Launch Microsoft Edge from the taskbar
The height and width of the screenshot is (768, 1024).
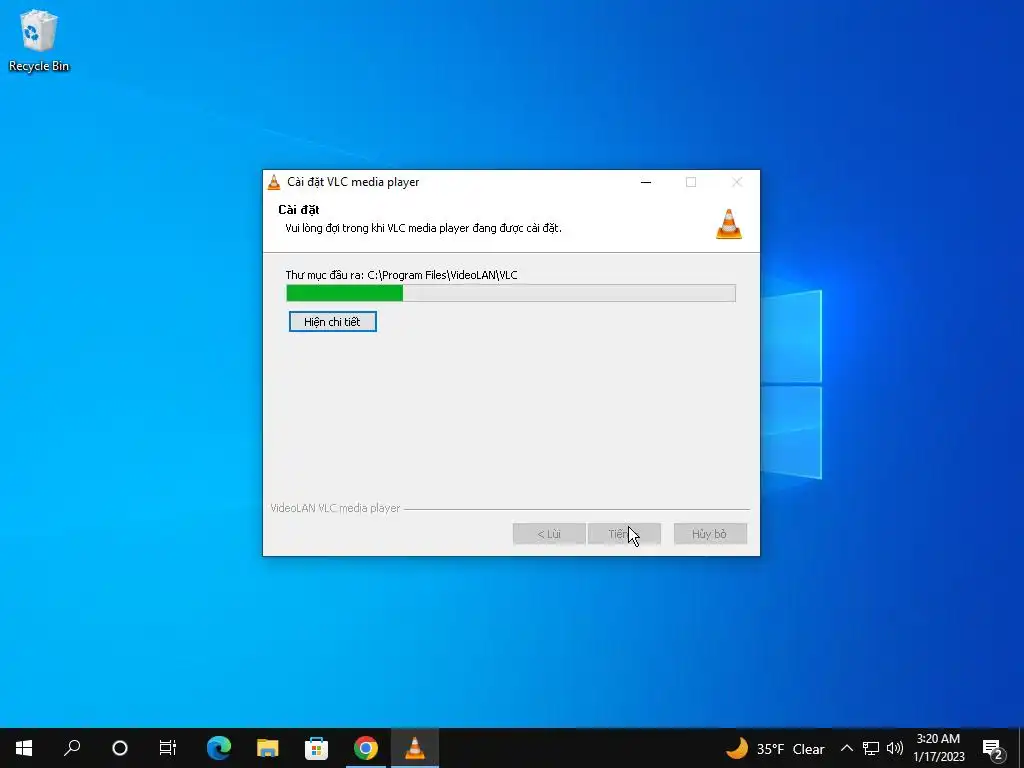pyautogui.click(x=219, y=748)
